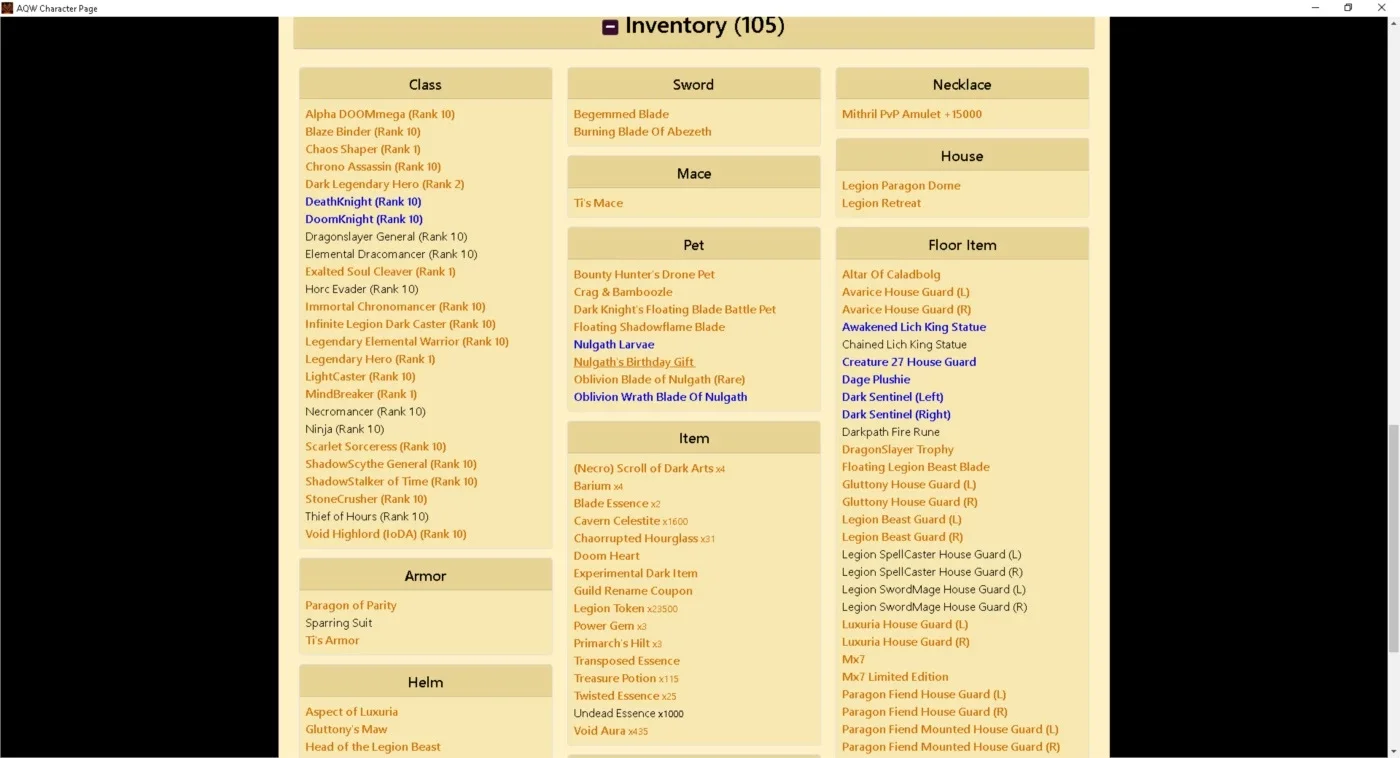
Task: Open Nulgath's Birthday Gift link
Action: click(634, 362)
